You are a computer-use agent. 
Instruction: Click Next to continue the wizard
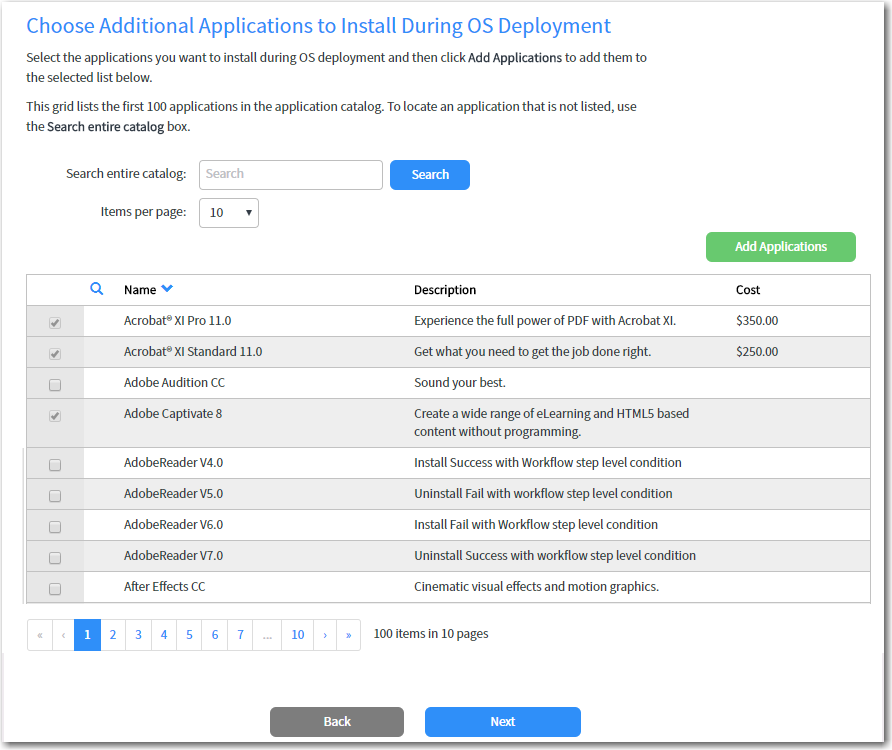pos(502,722)
